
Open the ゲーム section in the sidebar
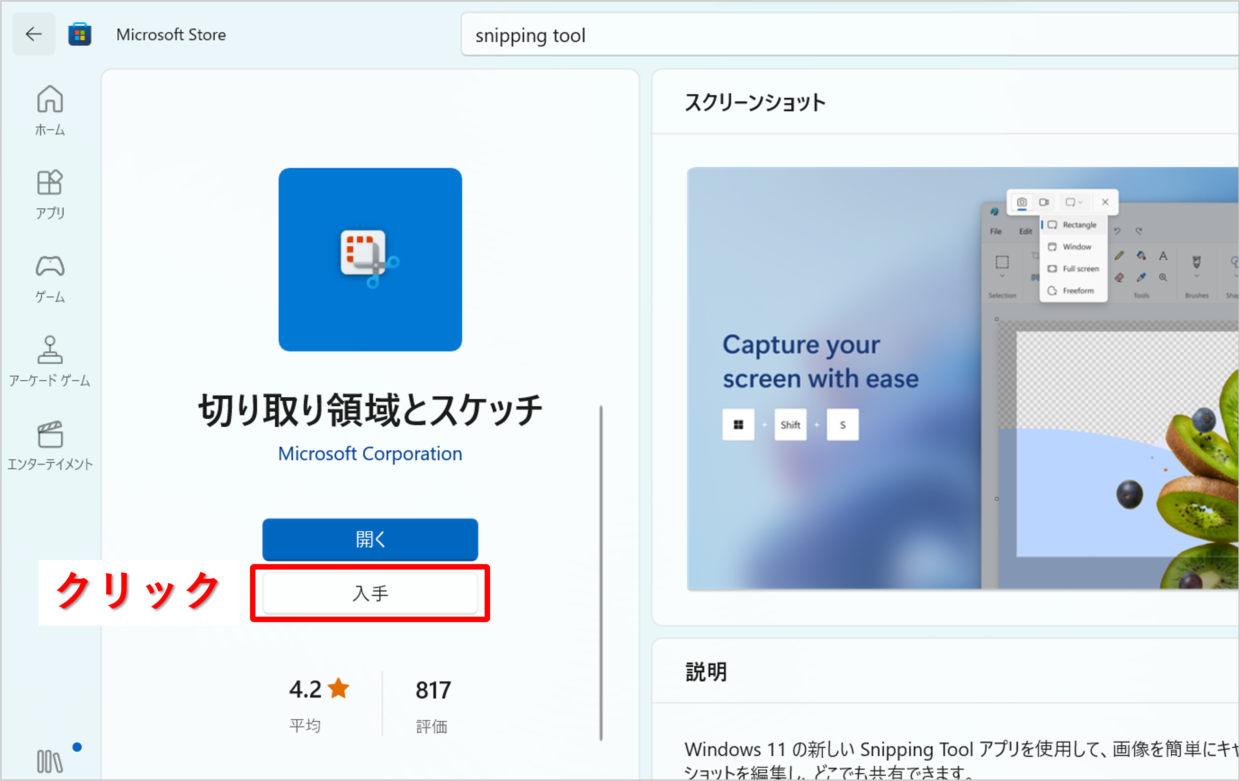(x=50, y=279)
